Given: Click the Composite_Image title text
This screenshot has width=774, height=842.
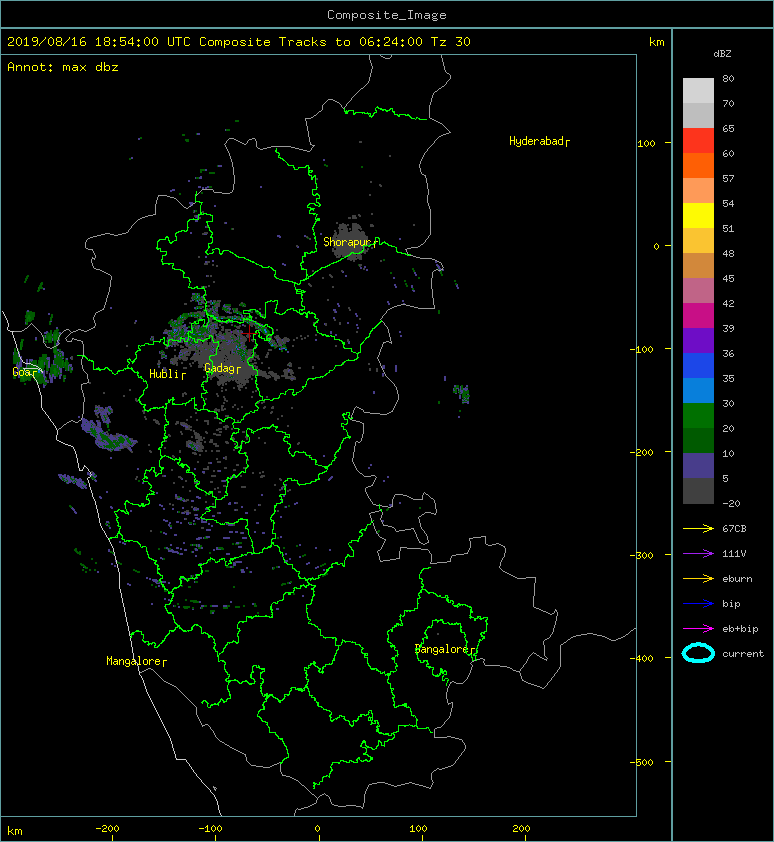Looking at the screenshot, I should point(387,15).
